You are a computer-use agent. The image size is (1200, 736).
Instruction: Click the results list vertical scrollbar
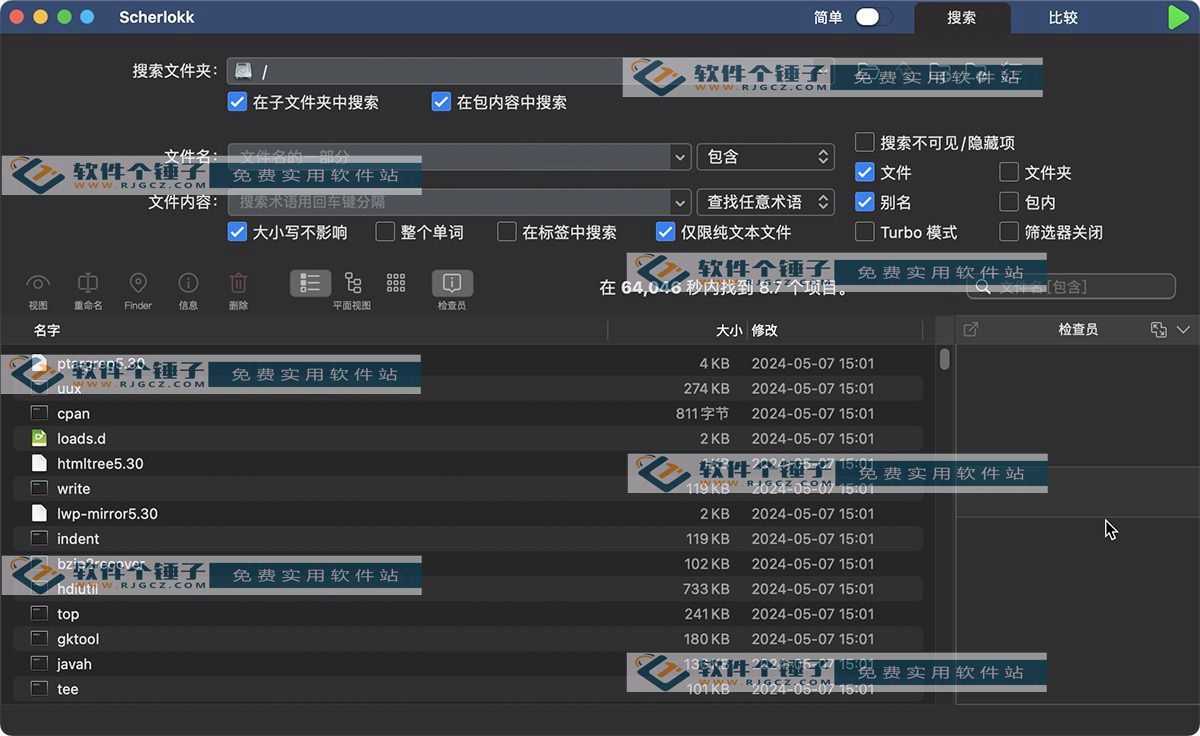click(945, 359)
